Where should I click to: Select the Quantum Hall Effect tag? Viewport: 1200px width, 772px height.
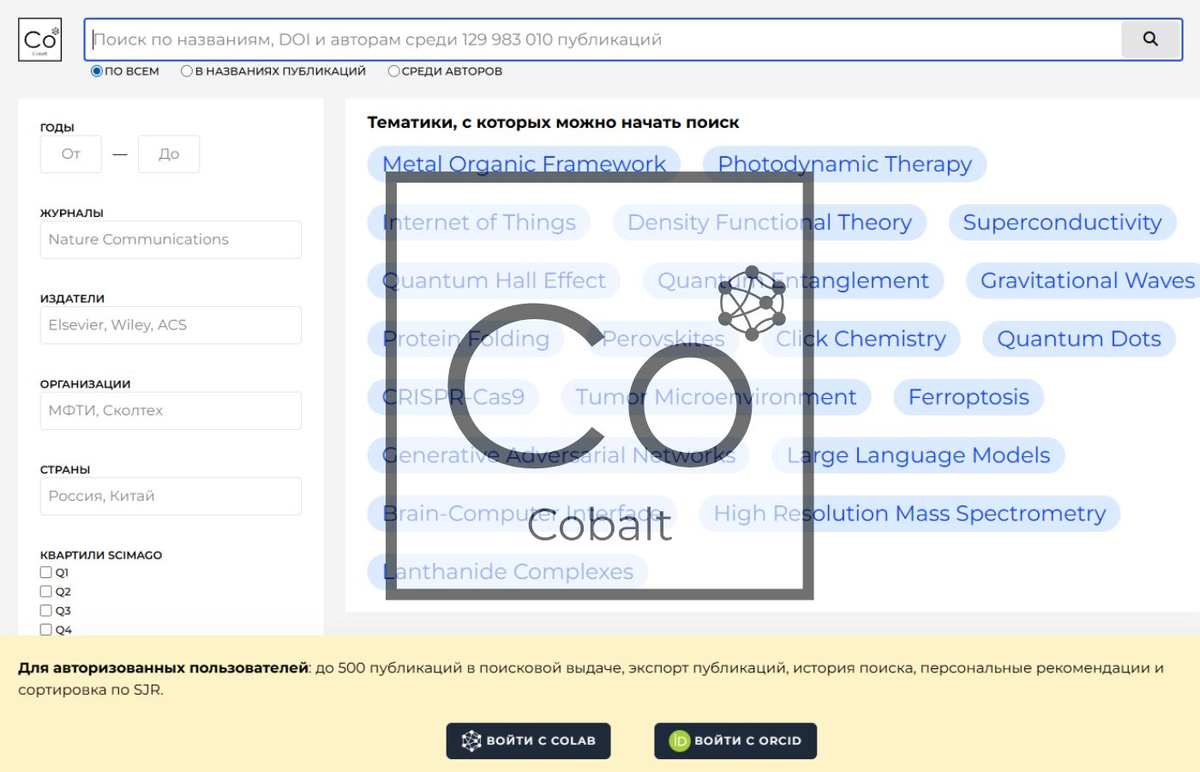pyautogui.click(x=494, y=280)
